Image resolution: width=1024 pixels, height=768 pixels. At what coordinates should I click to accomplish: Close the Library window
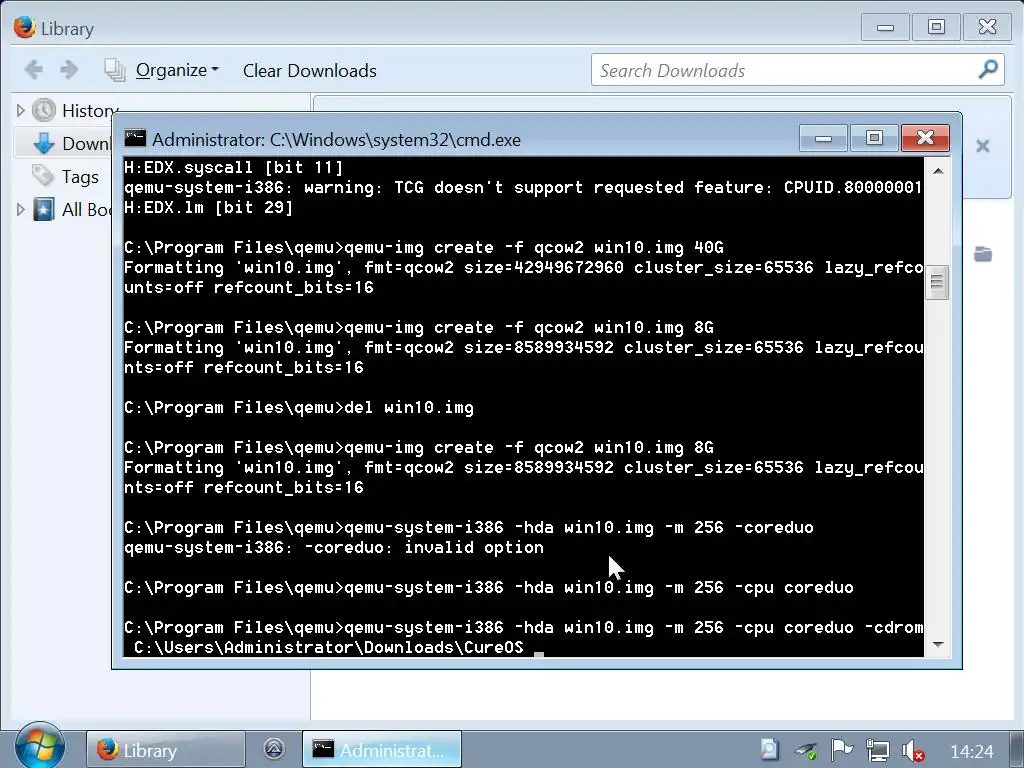point(987,27)
